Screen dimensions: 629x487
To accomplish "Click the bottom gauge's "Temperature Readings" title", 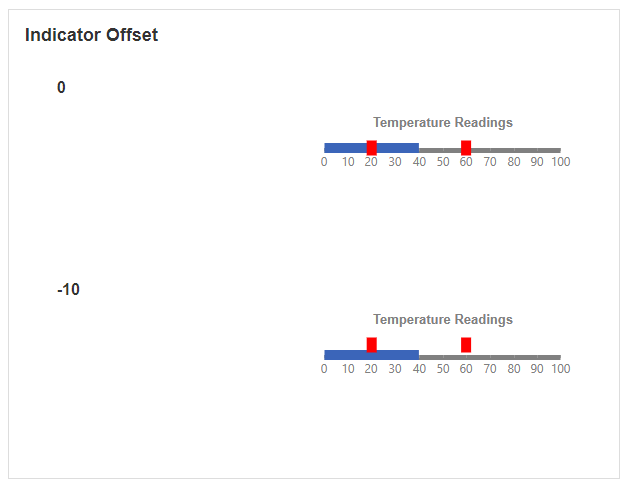I will point(443,320).
